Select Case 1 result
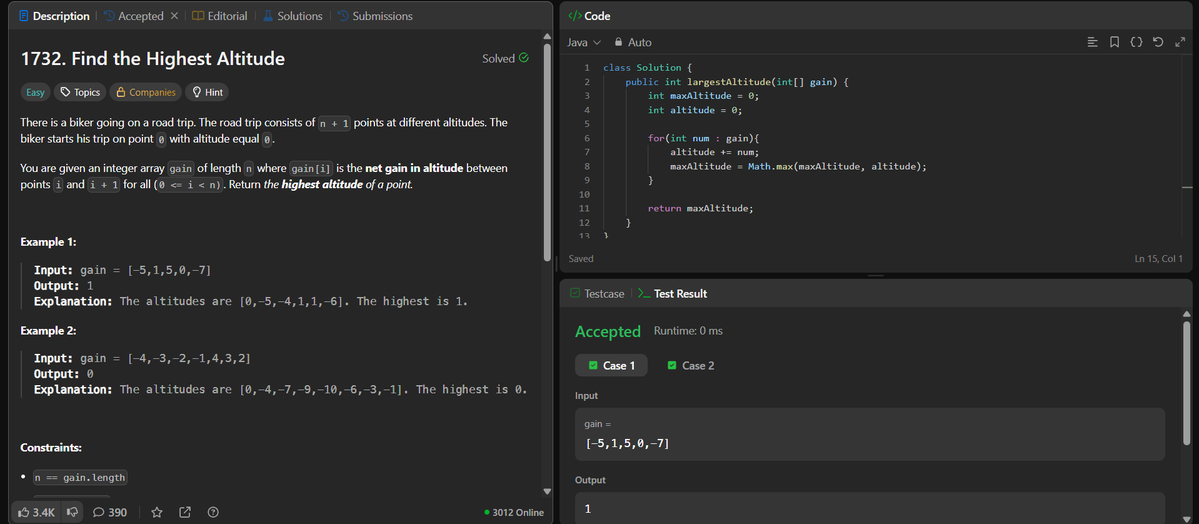The image size is (1199, 524). pos(612,366)
